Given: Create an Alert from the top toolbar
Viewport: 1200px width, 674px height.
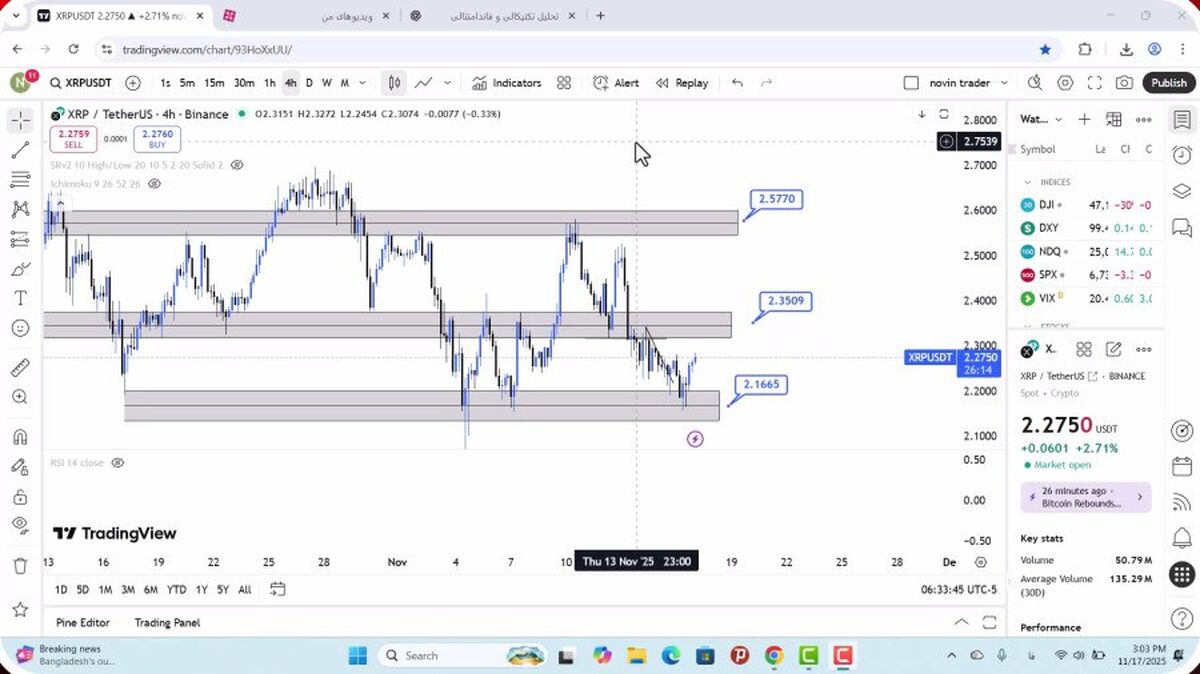Looking at the screenshot, I should point(616,83).
